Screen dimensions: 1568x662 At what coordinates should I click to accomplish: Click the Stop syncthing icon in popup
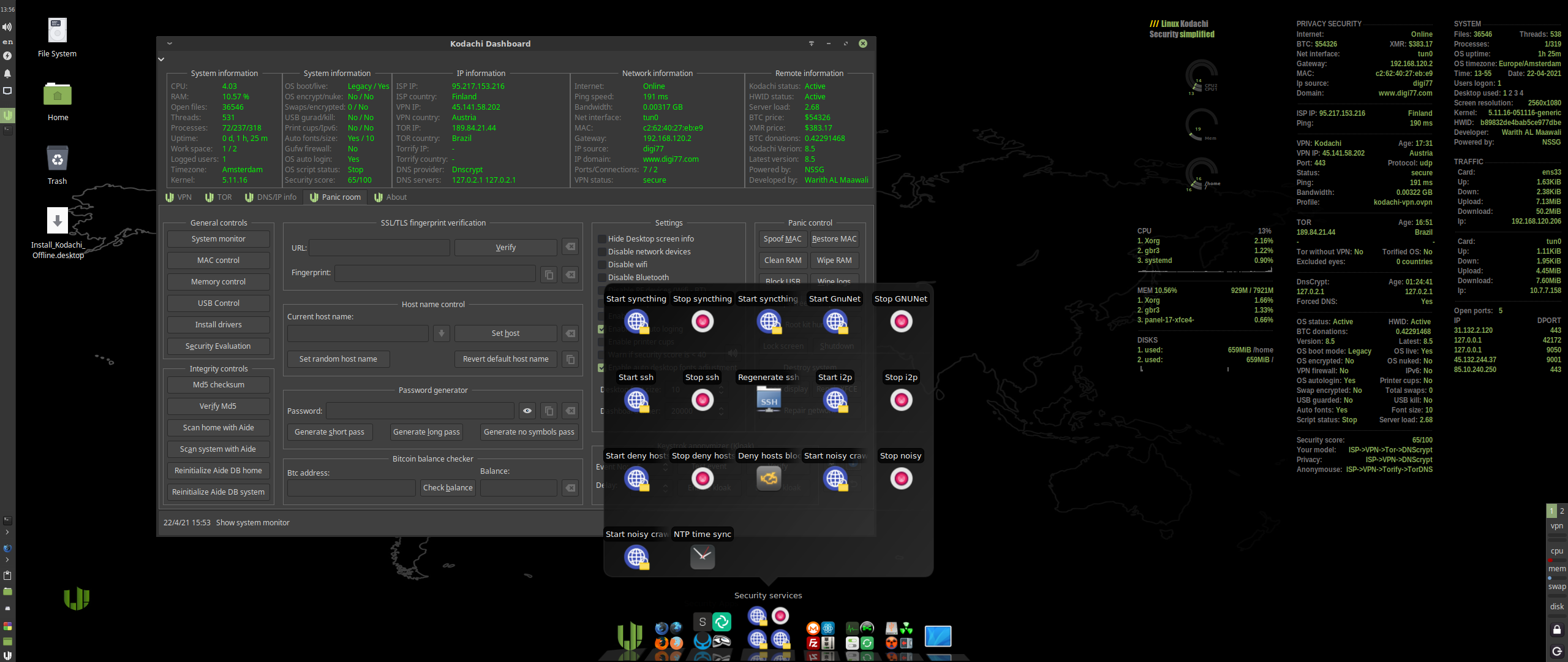703,321
